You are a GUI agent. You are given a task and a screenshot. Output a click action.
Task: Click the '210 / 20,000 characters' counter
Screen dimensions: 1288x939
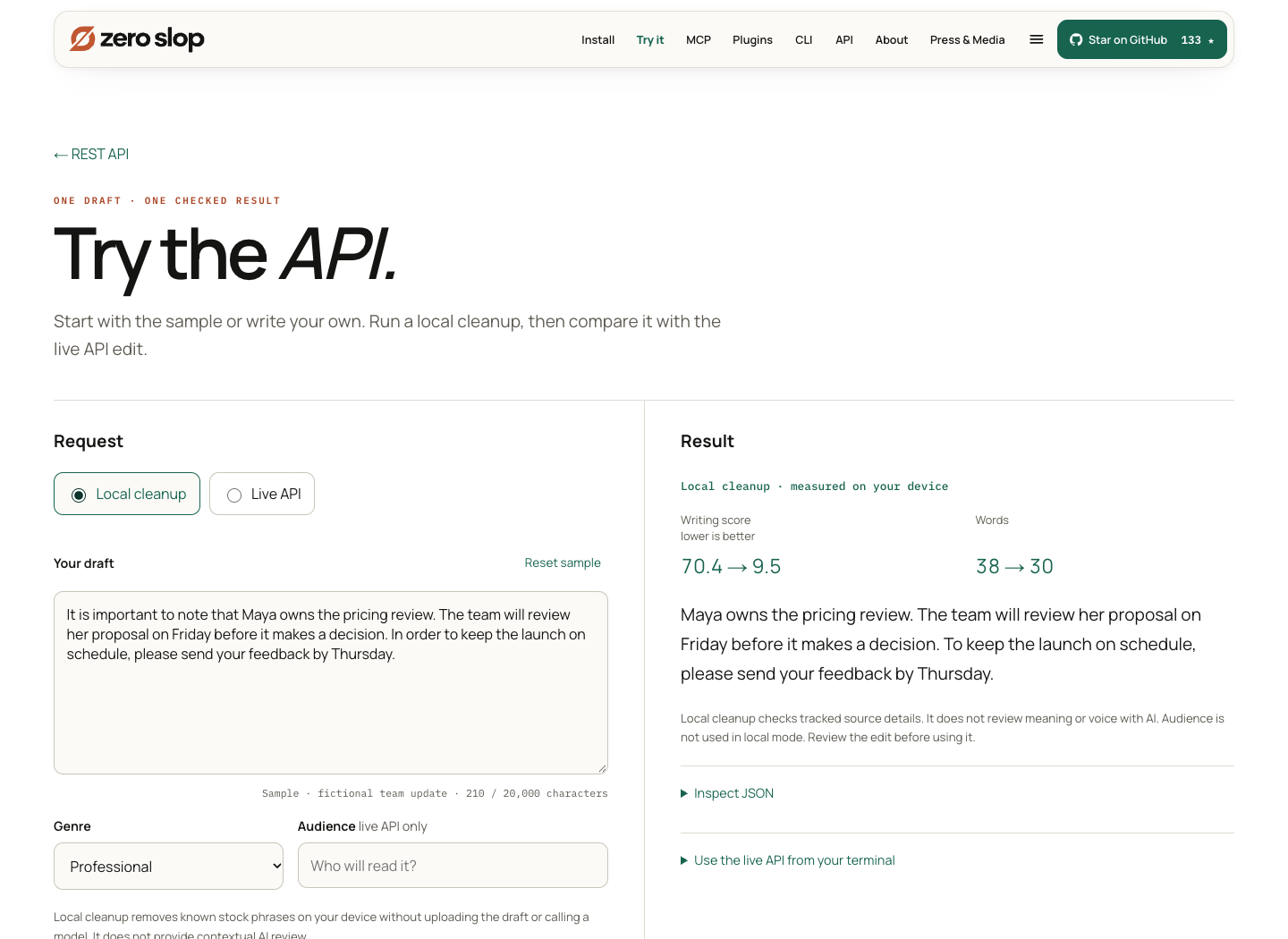coord(537,793)
